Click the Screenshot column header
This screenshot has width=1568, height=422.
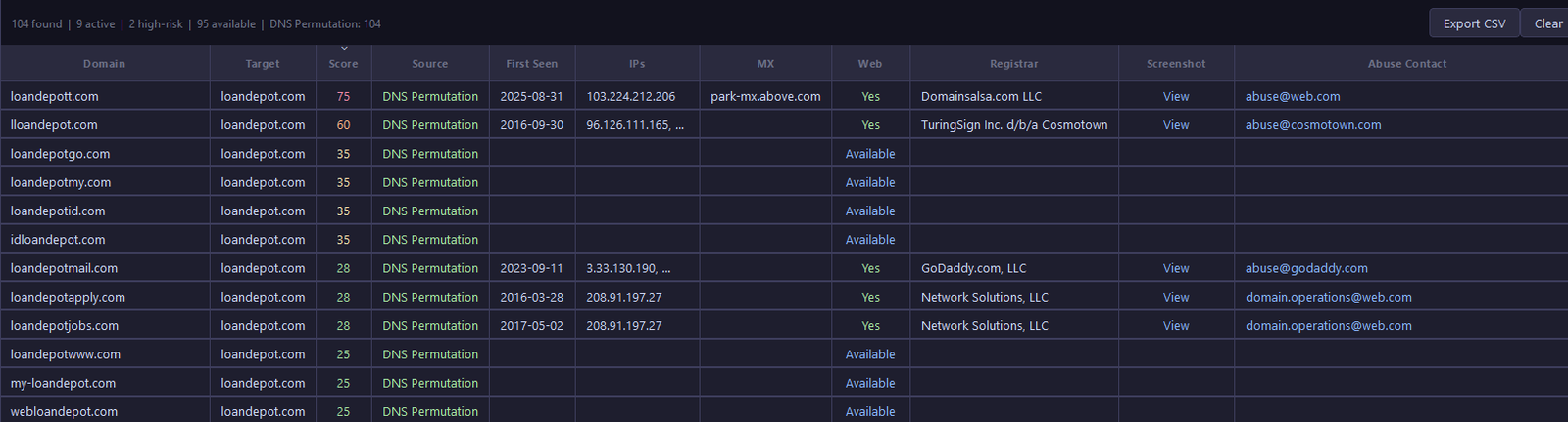pos(1176,63)
